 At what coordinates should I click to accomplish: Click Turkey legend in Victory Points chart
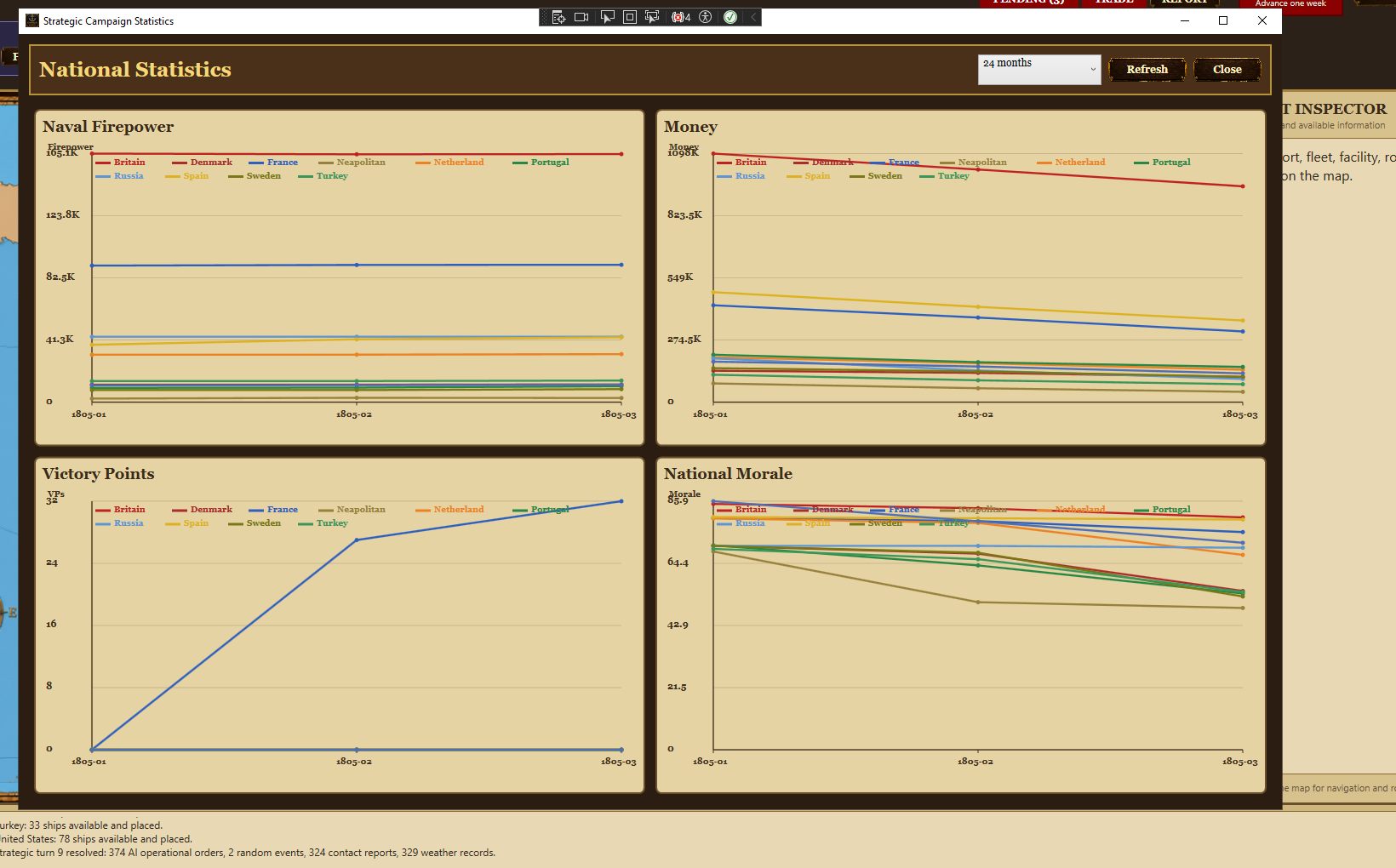323,523
